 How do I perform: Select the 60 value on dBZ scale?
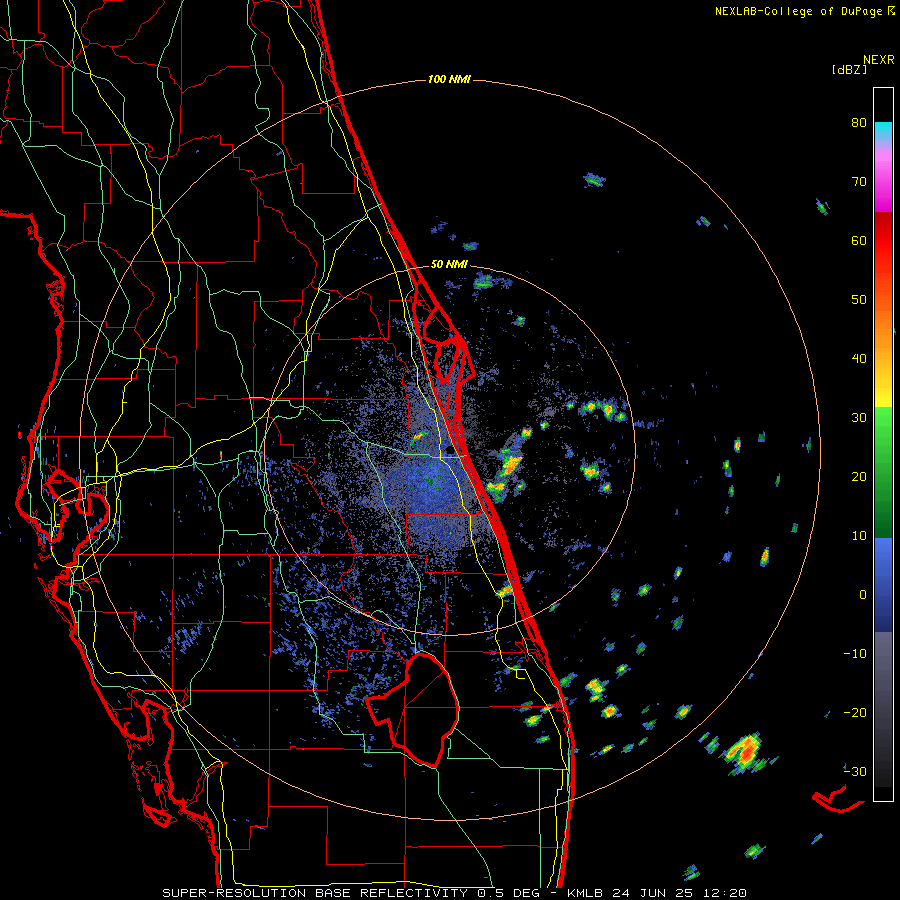(859, 240)
